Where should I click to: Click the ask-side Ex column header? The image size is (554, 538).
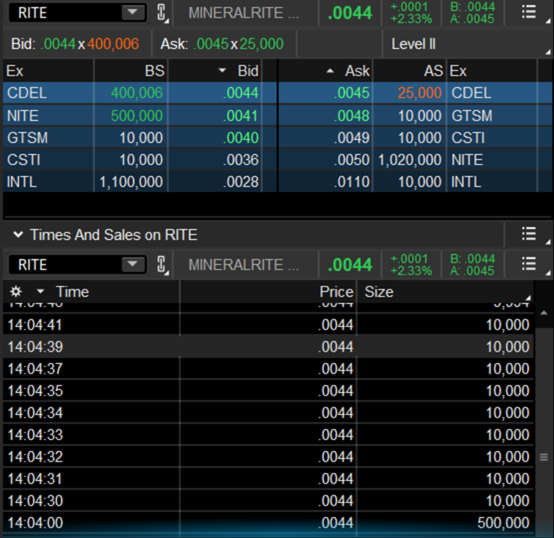click(x=492, y=71)
